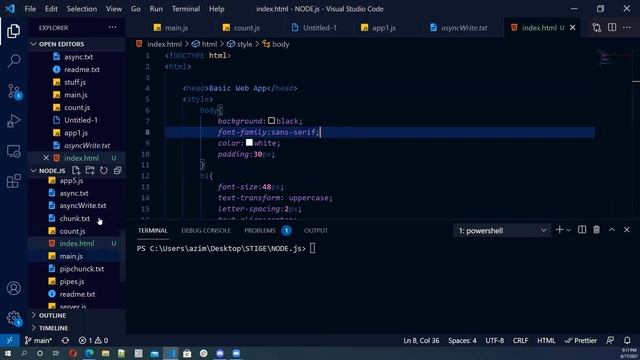Change the HTML language mode
640x360 pixels.
(546, 340)
